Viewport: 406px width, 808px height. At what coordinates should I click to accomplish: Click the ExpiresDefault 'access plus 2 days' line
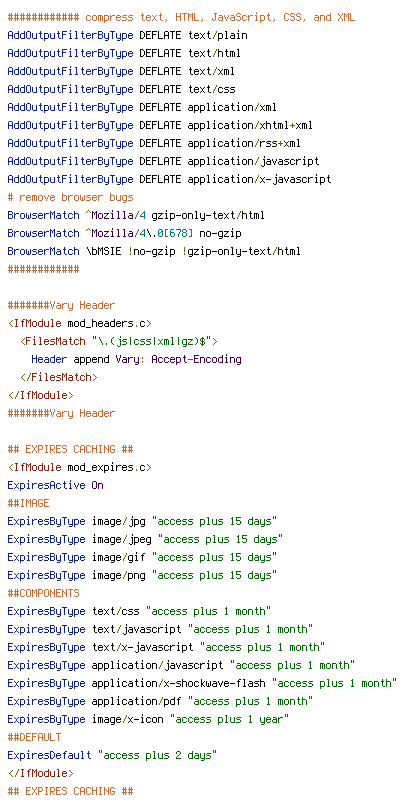pos(112,755)
